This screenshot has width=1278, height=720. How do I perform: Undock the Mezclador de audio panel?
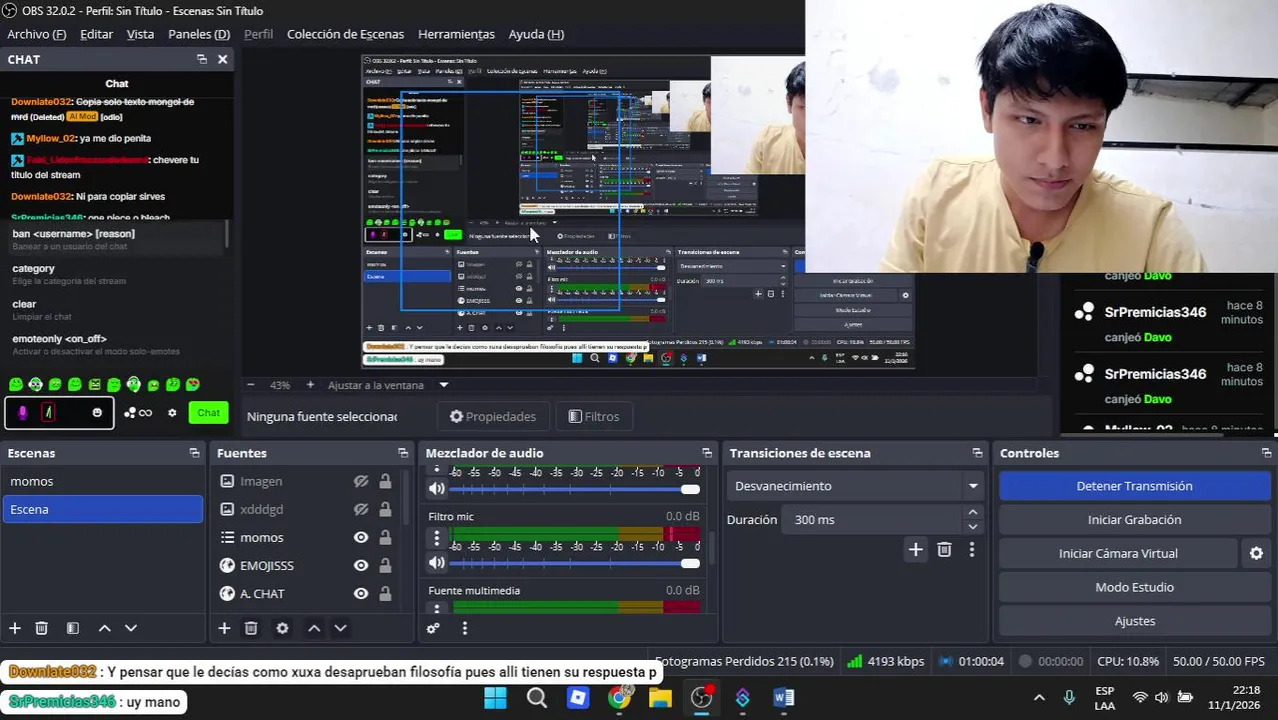(x=707, y=453)
